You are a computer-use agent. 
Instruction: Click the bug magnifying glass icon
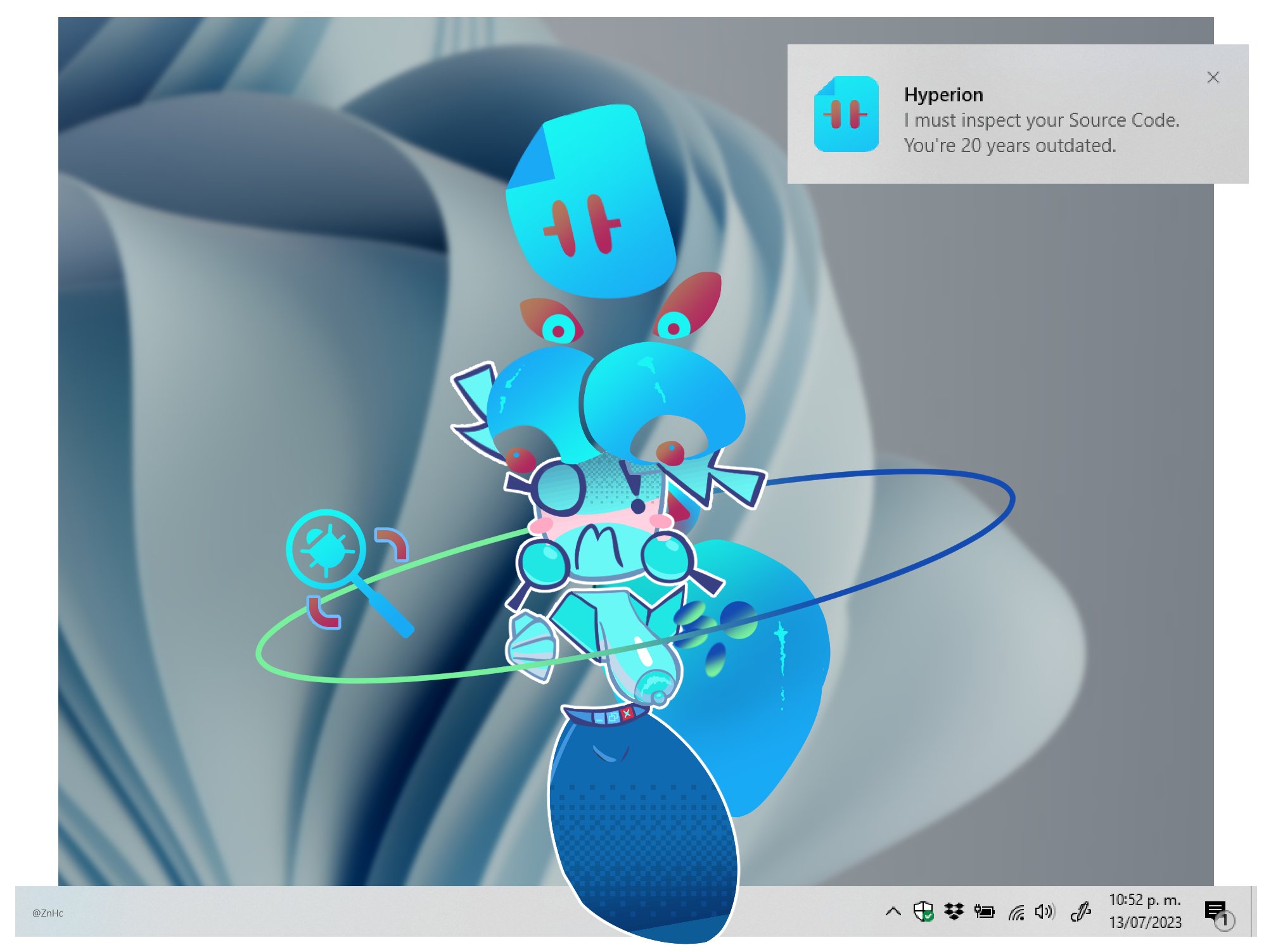point(326,549)
